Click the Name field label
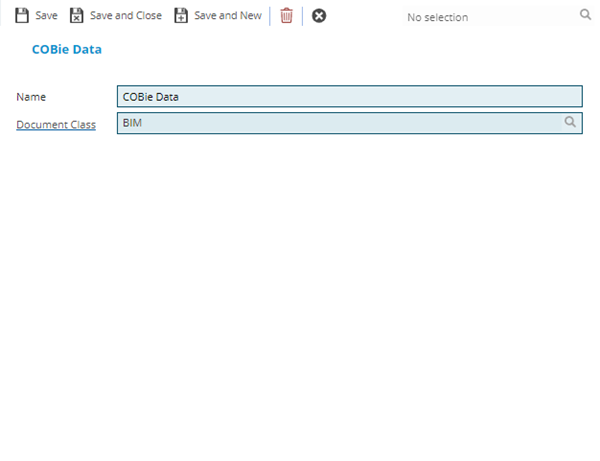 click(x=31, y=97)
